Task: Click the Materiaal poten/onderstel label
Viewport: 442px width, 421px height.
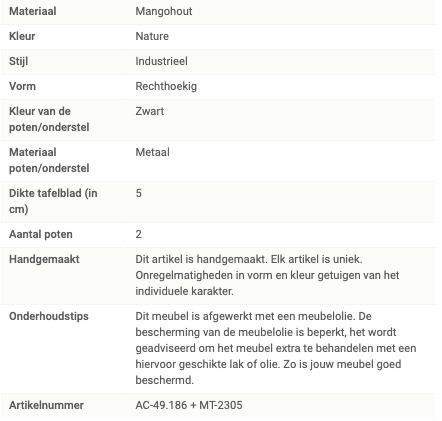Action: 49,160
